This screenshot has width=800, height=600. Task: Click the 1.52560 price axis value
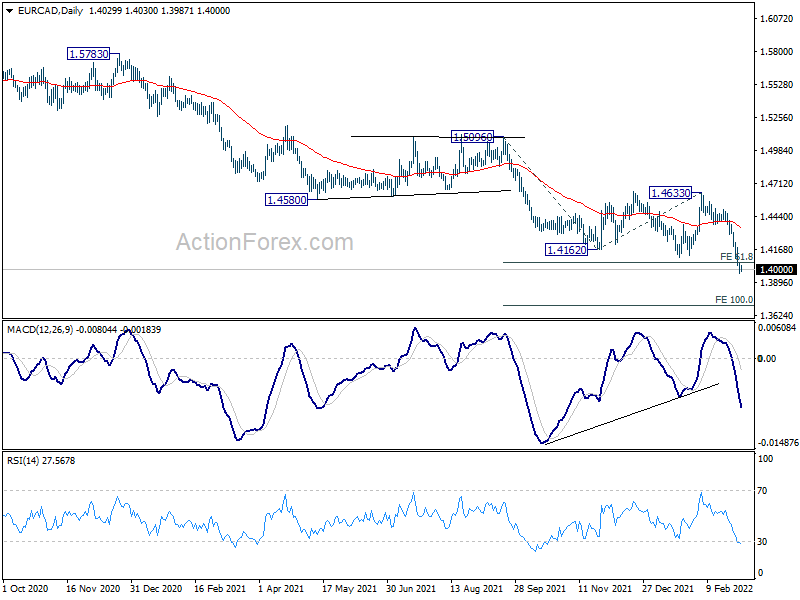[777, 117]
